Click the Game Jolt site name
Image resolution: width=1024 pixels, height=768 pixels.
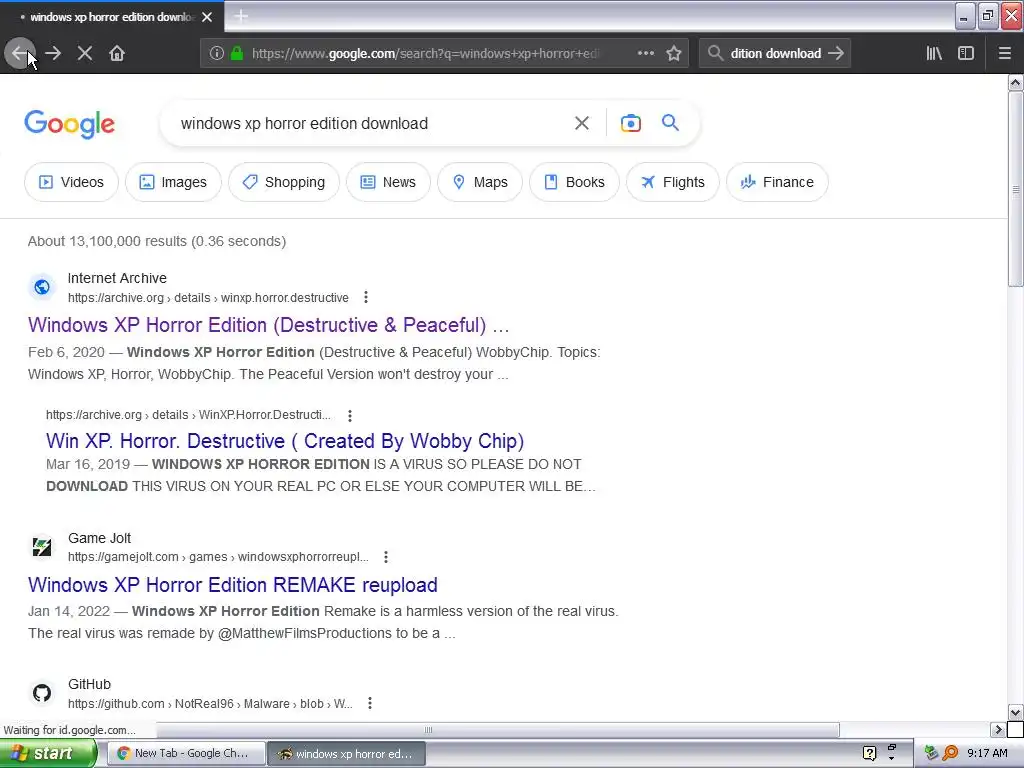(x=99, y=538)
